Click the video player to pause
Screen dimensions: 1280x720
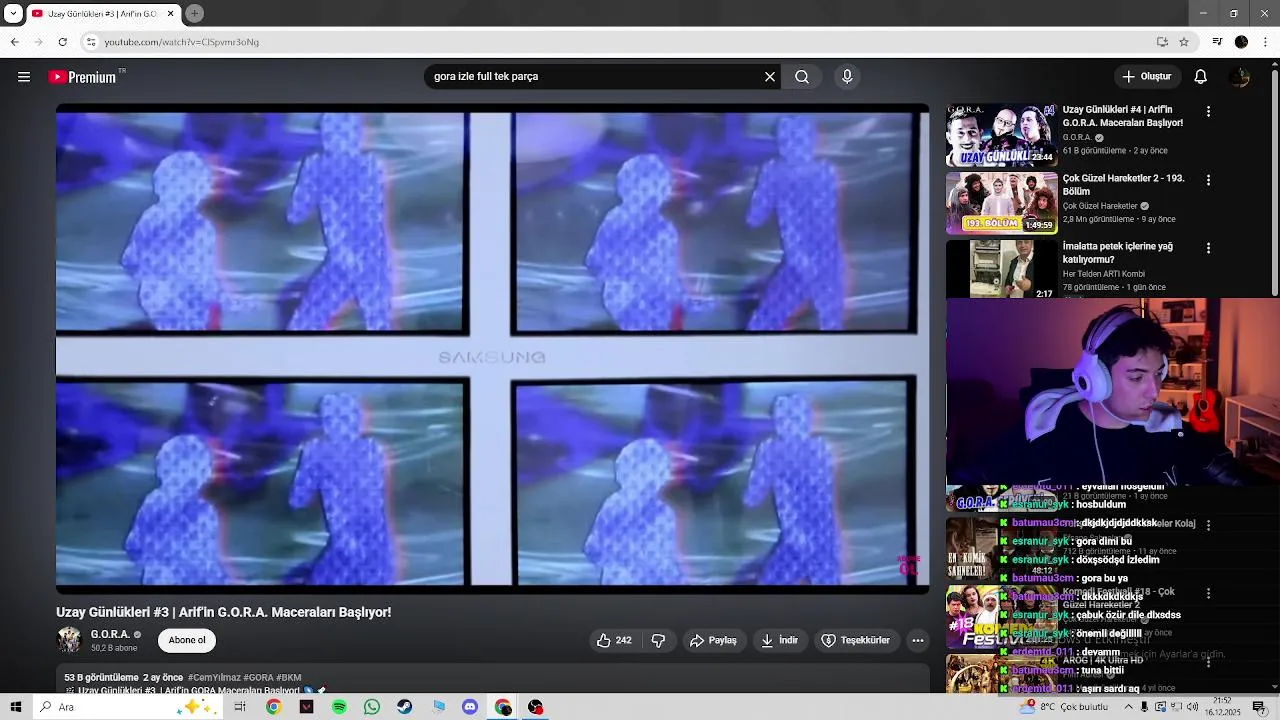[x=492, y=349]
